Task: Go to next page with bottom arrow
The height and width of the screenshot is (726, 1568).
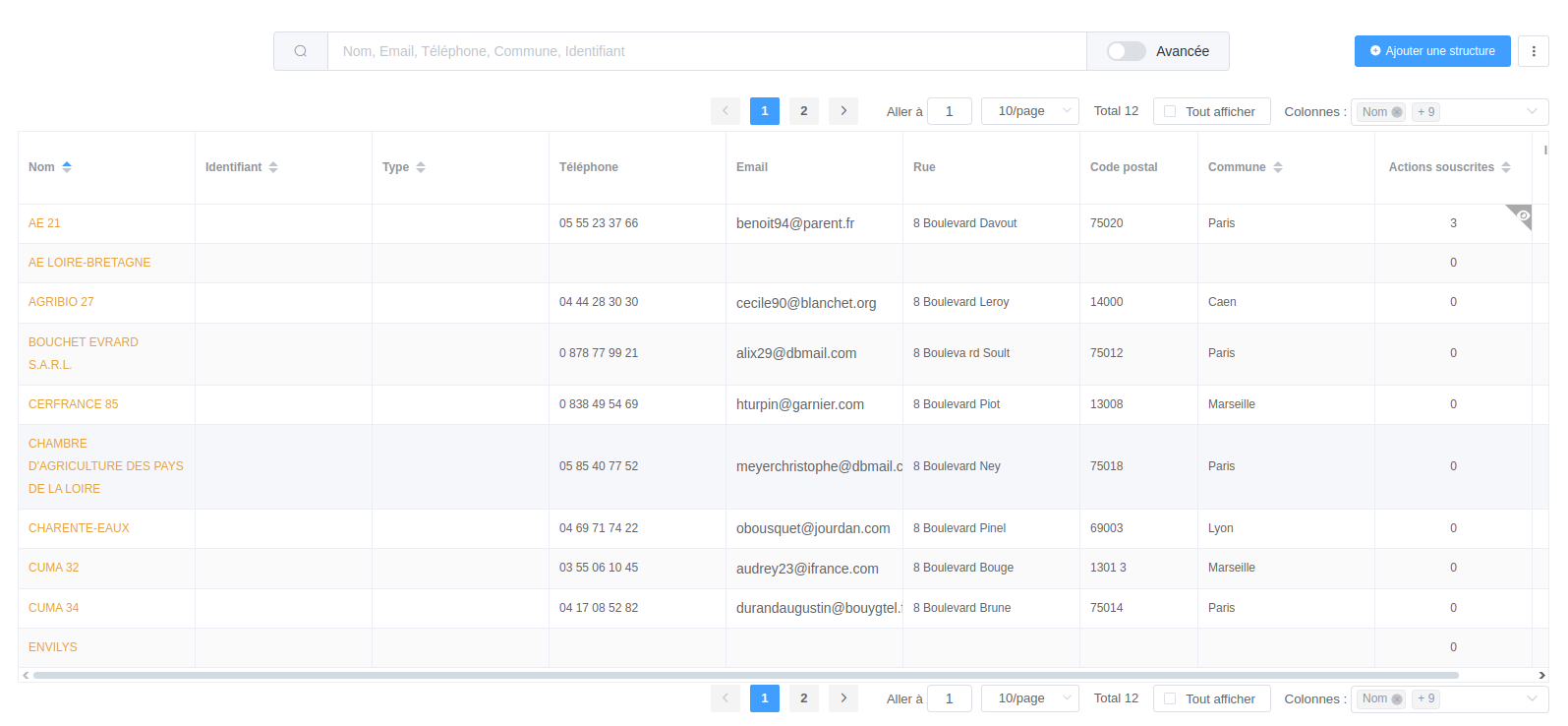Action: pyautogui.click(x=842, y=698)
